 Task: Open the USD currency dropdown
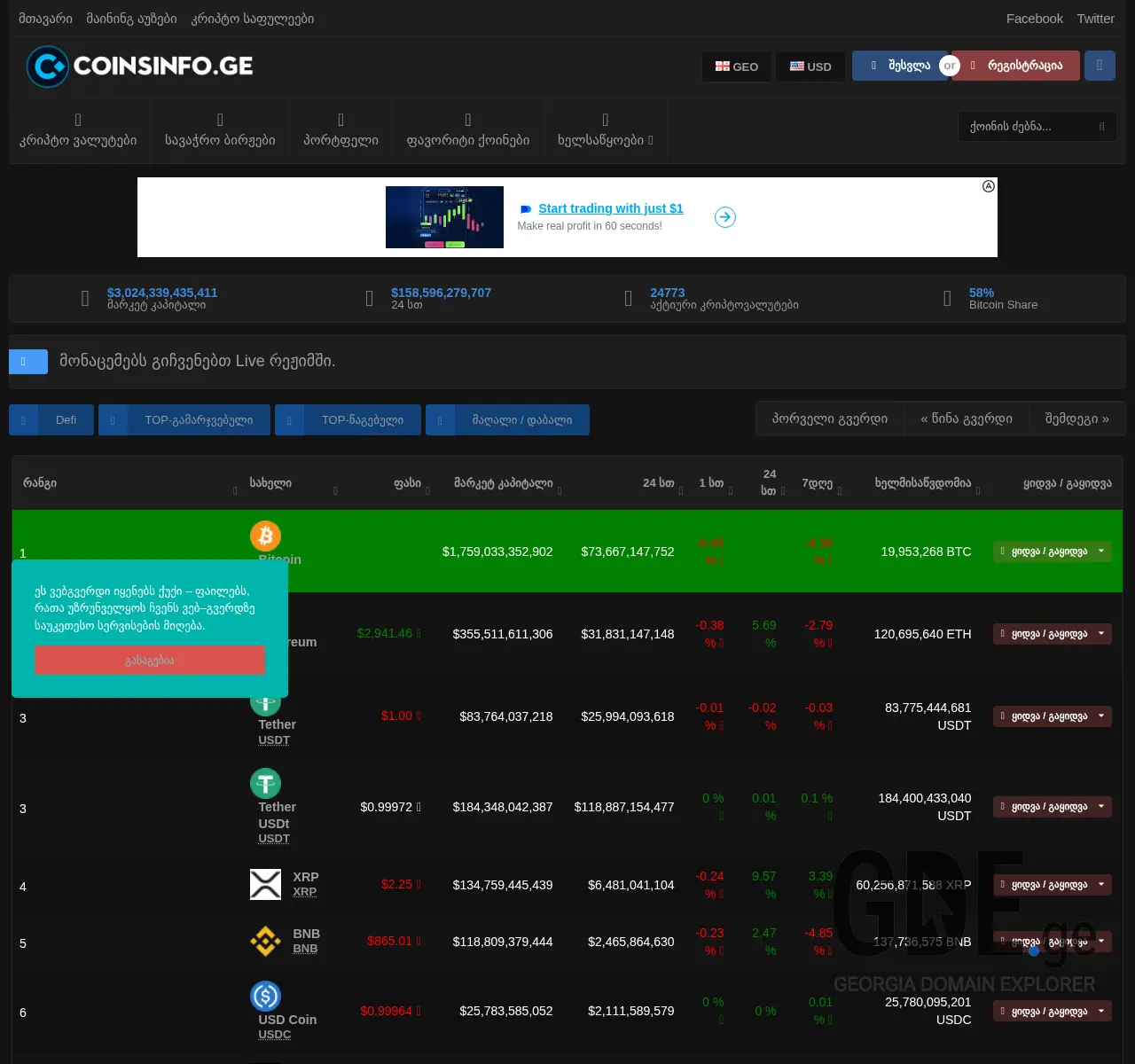pos(810,66)
